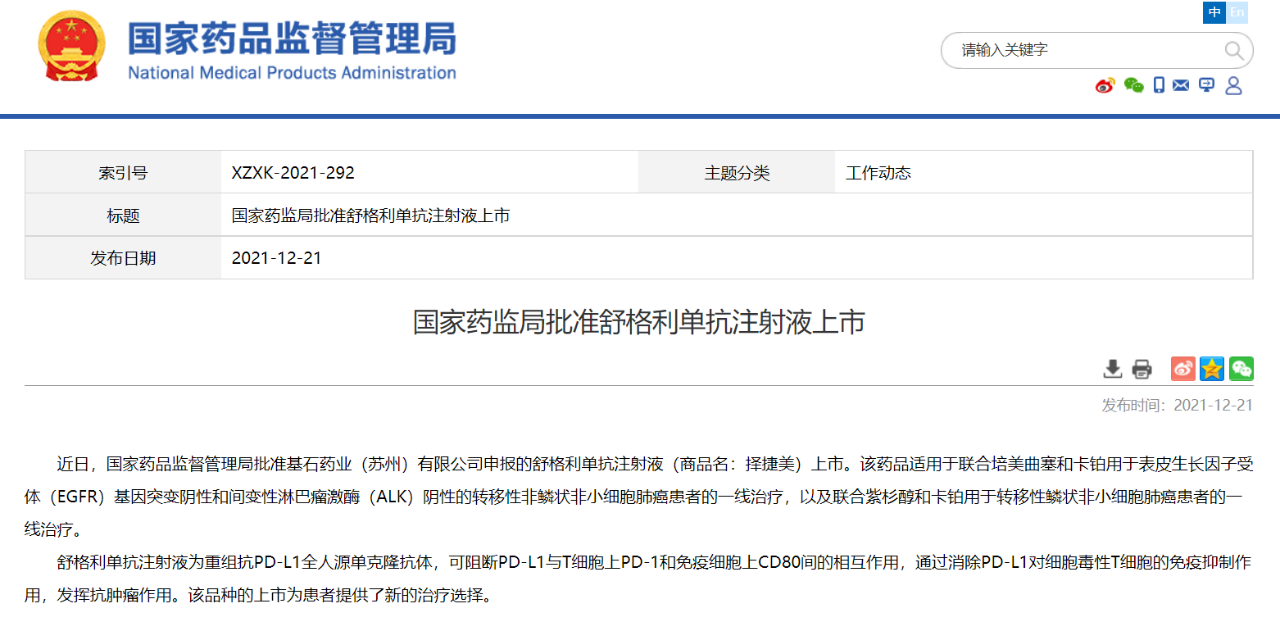
Task: Click the article headline 国家药监局批准舒格利单抗注射液上市
Action: (639, 322)
